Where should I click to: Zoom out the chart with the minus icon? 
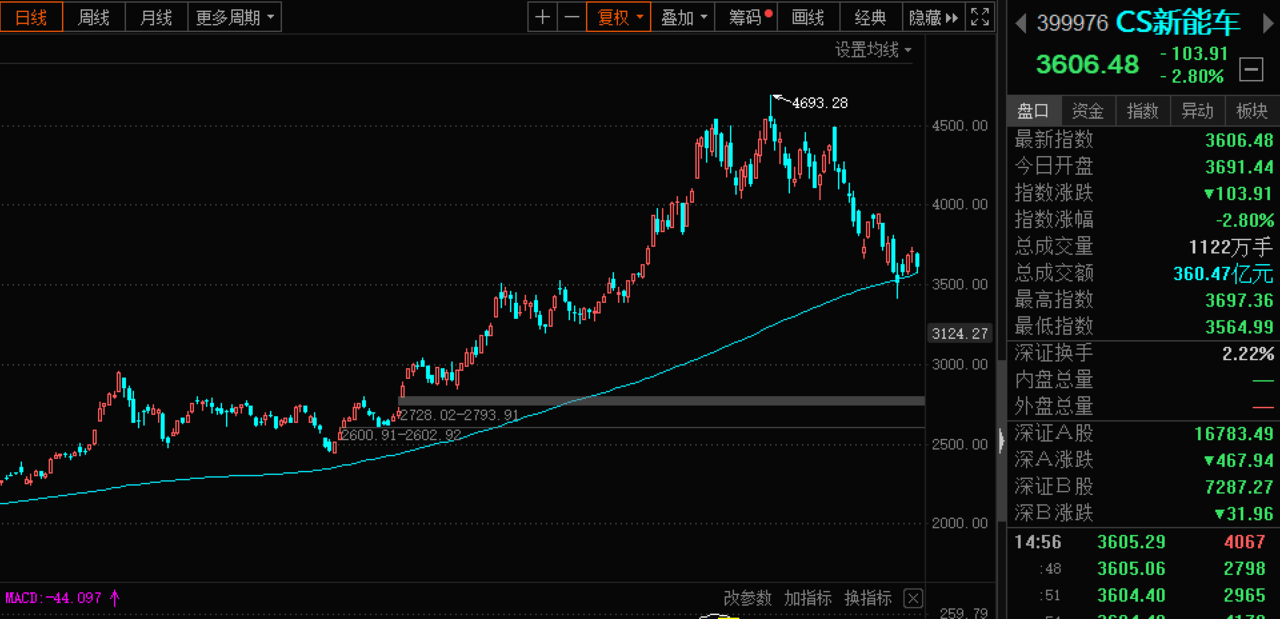pyautogui.click(x=571, y=17)
